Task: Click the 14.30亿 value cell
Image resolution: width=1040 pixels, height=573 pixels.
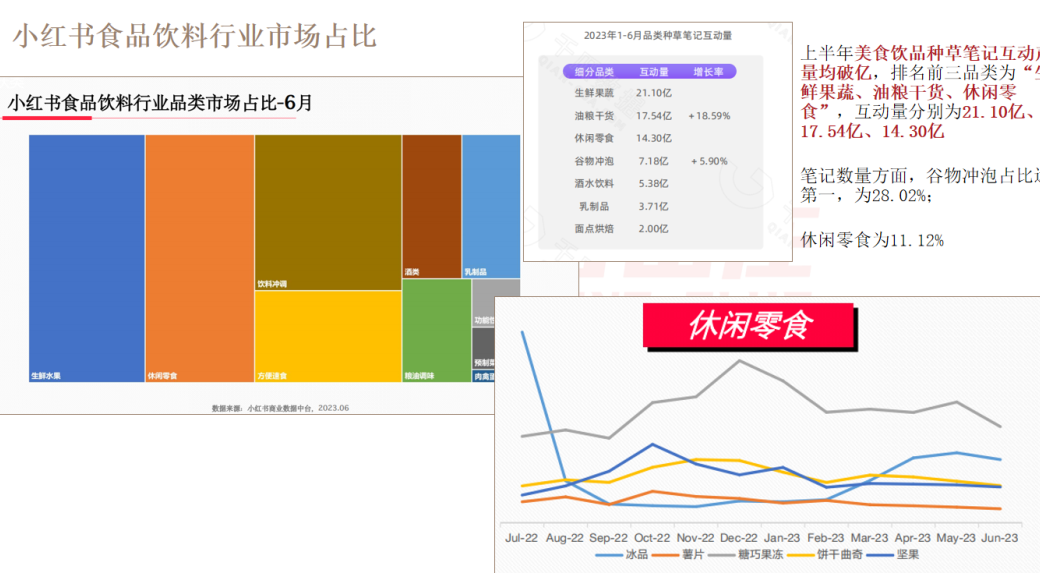Action: [654, 138]
